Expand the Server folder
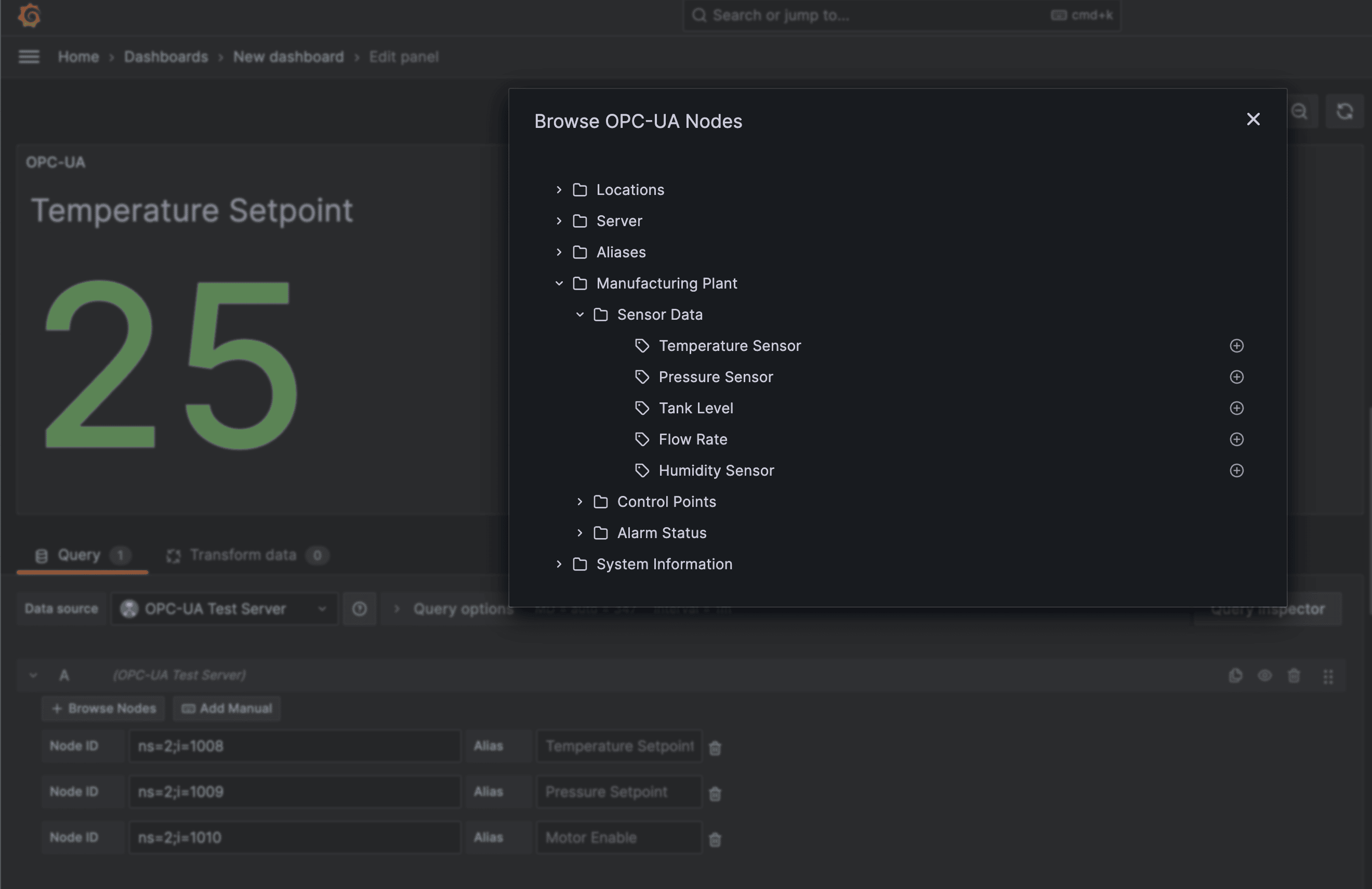Image resolution: width=1372 pixels, height=889 pixels. click(559, 221)
